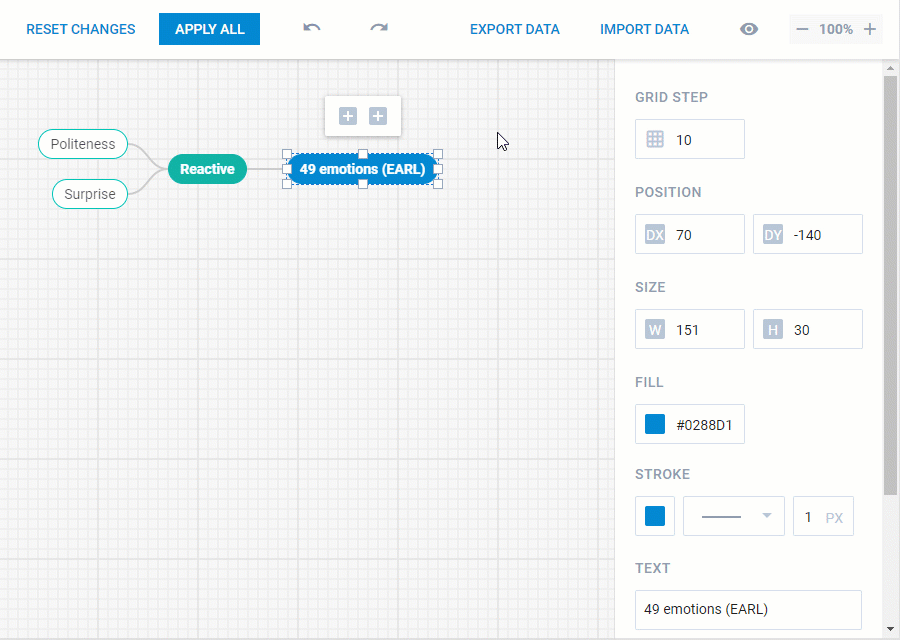900x640 pixels.
Task: Select the Surprise node
Action: click(90, 194)
